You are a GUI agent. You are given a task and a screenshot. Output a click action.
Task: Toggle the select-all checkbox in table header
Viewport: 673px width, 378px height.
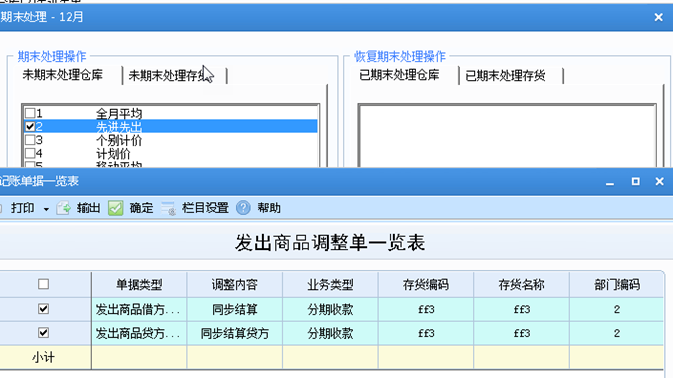pos(43,284)
